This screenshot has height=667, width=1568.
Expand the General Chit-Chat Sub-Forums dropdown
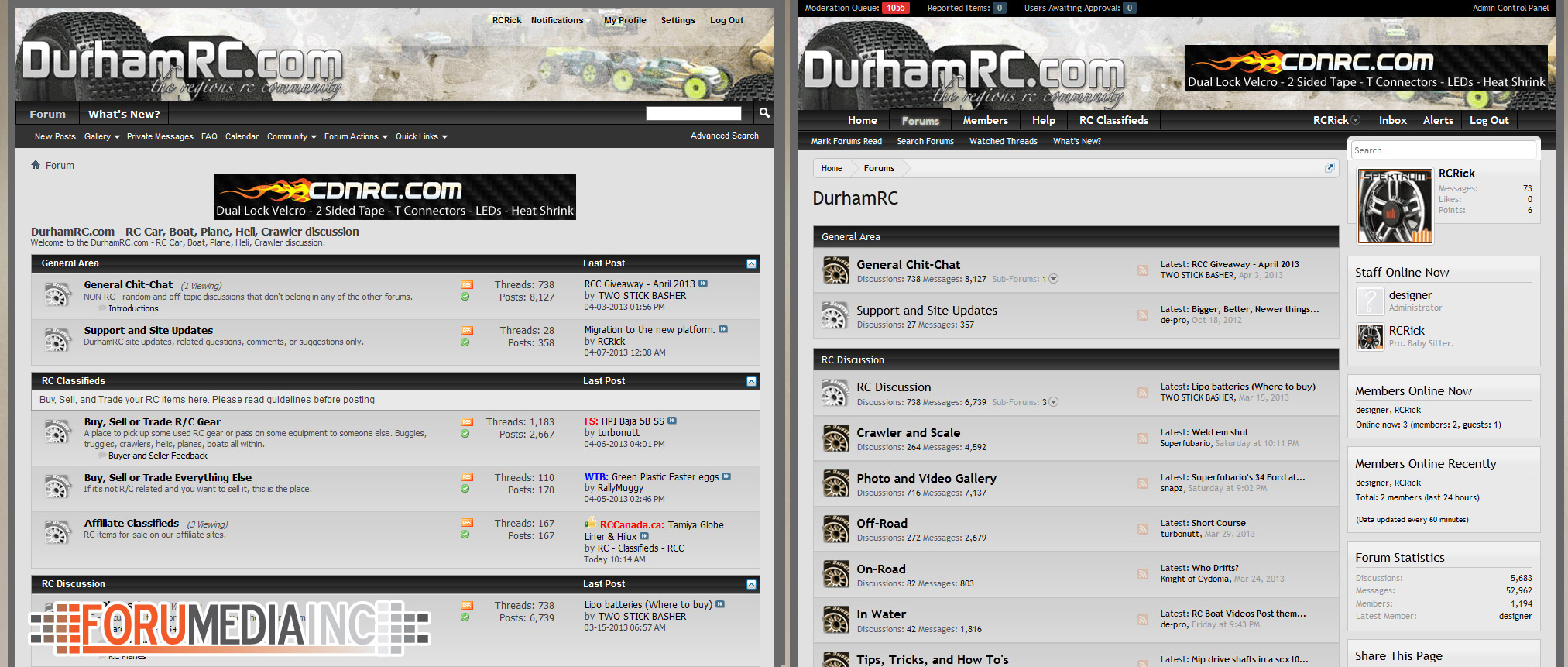pos(1053,279)
